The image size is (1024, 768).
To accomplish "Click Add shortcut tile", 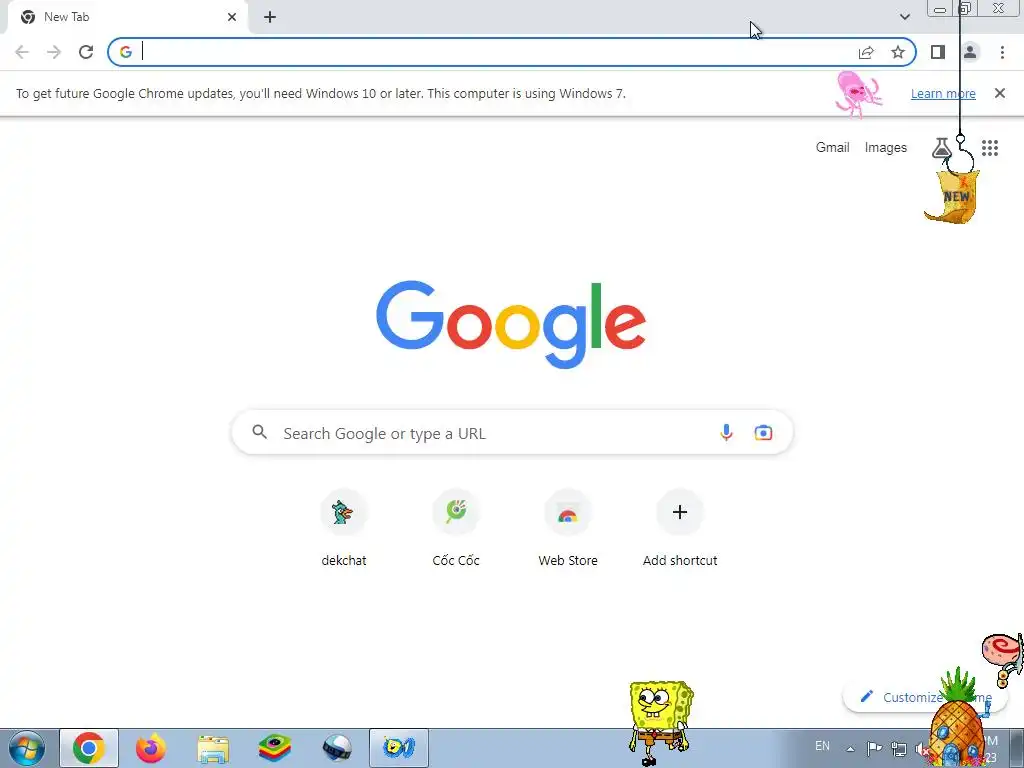I will coord(680,528).
